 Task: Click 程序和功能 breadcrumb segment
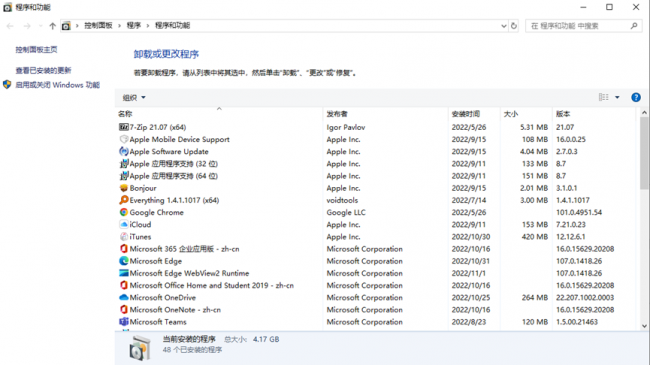(x=172, y=26)
